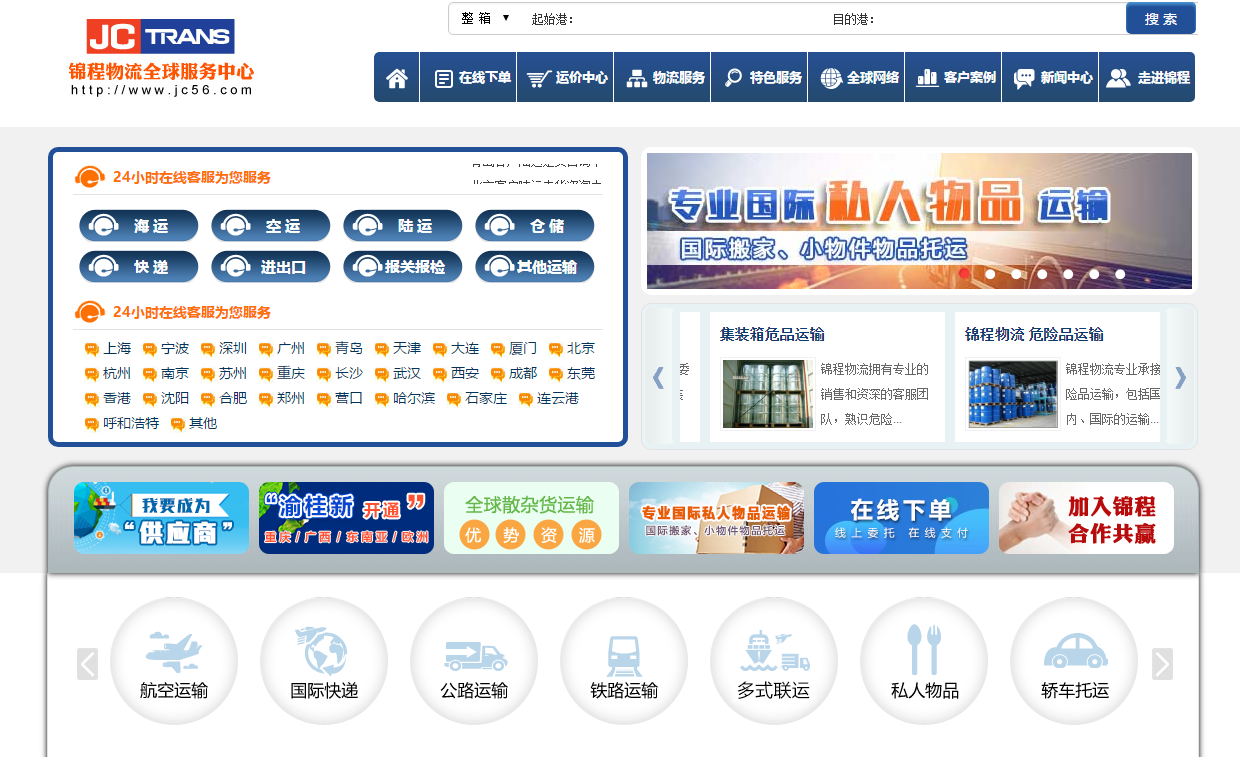
Task: Select the 天津 city service link
Action: (x=399, y=349)
